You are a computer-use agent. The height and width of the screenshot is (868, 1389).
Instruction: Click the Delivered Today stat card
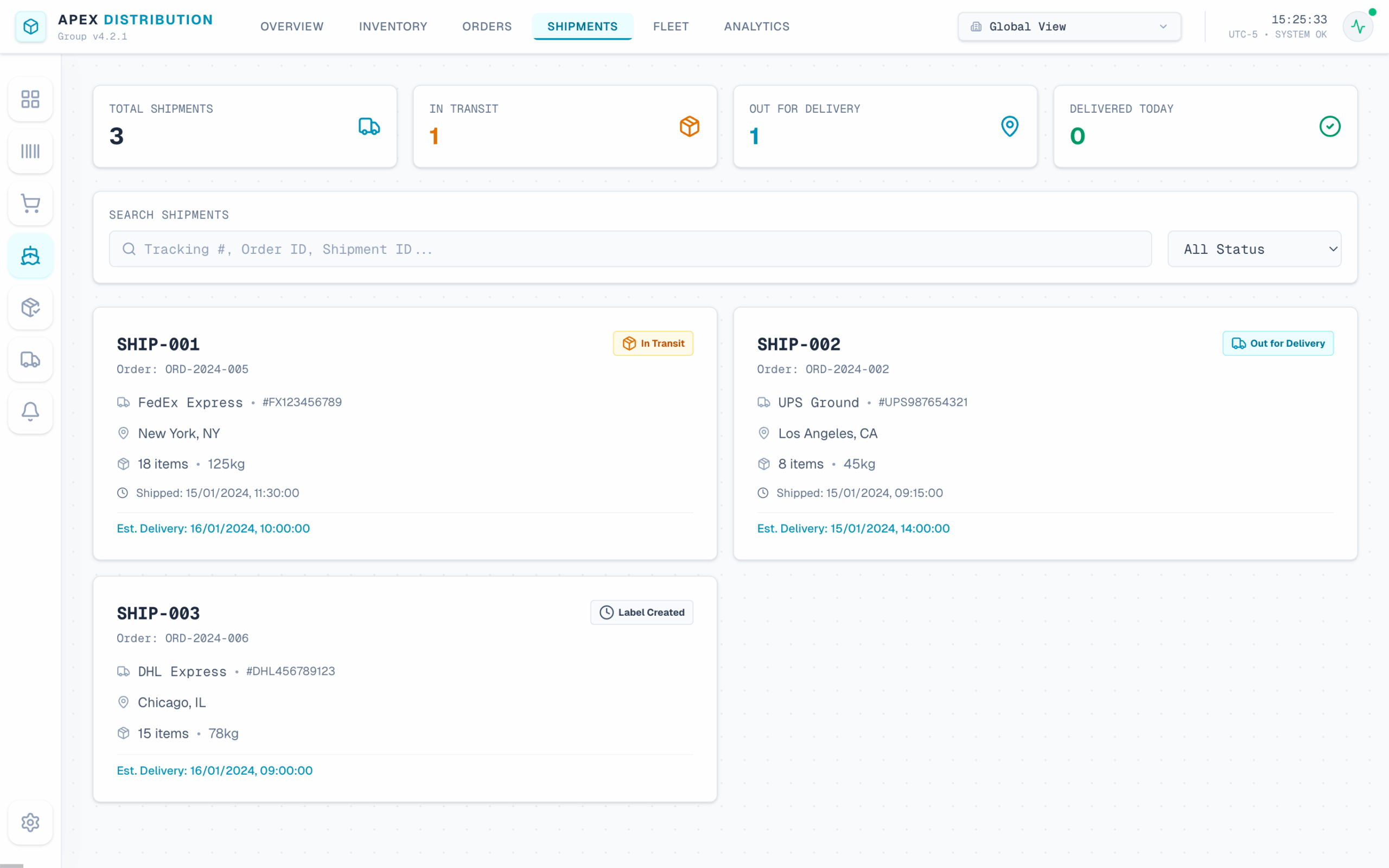click(1205, 126)
